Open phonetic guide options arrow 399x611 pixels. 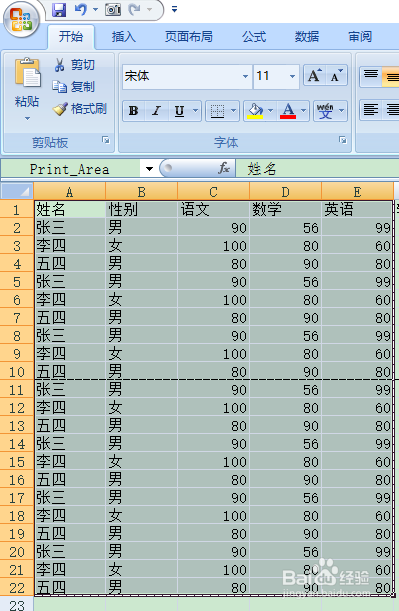coord(342,111)
